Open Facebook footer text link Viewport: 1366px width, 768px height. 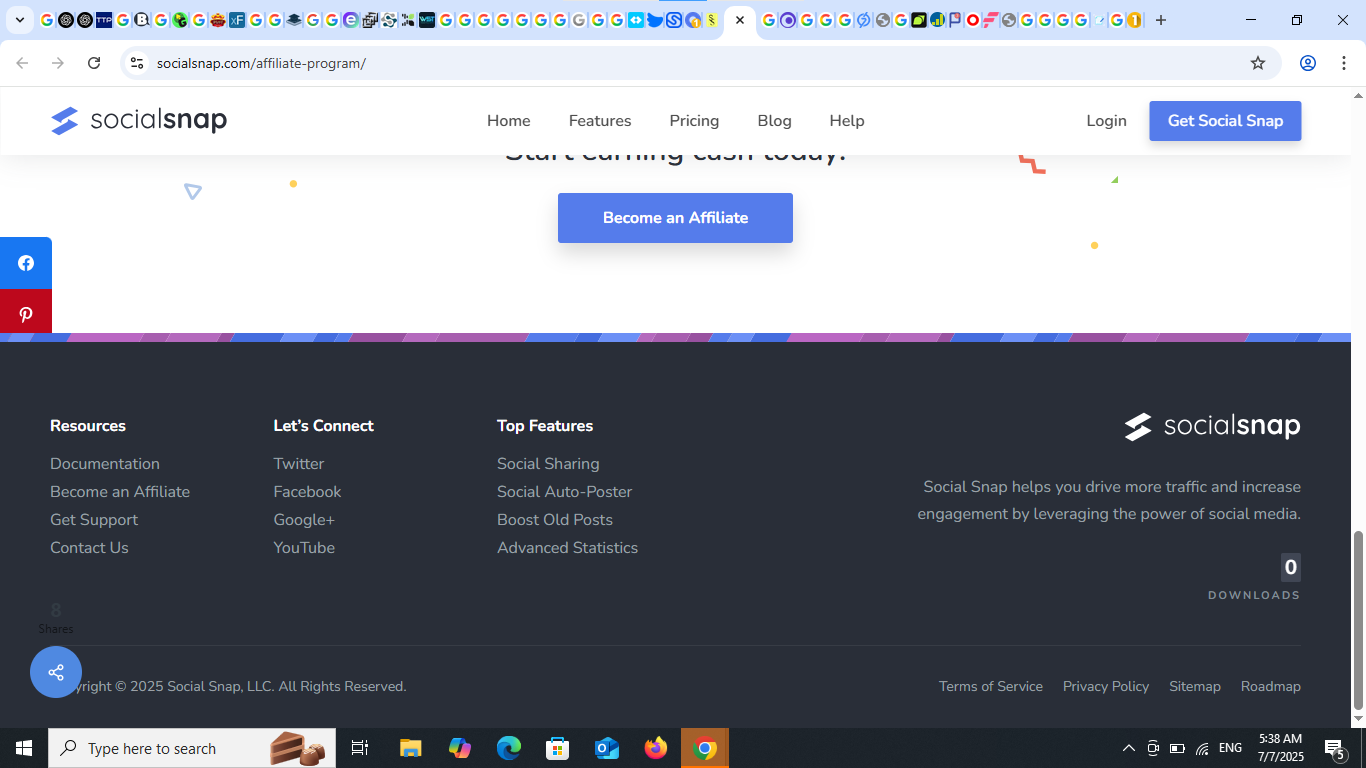tap(307, 492)
